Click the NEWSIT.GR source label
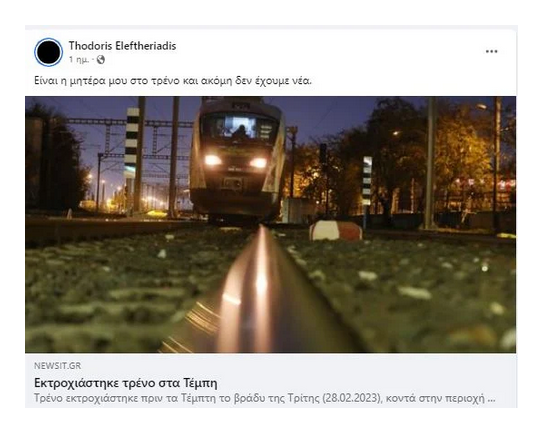 pos(57,365)
